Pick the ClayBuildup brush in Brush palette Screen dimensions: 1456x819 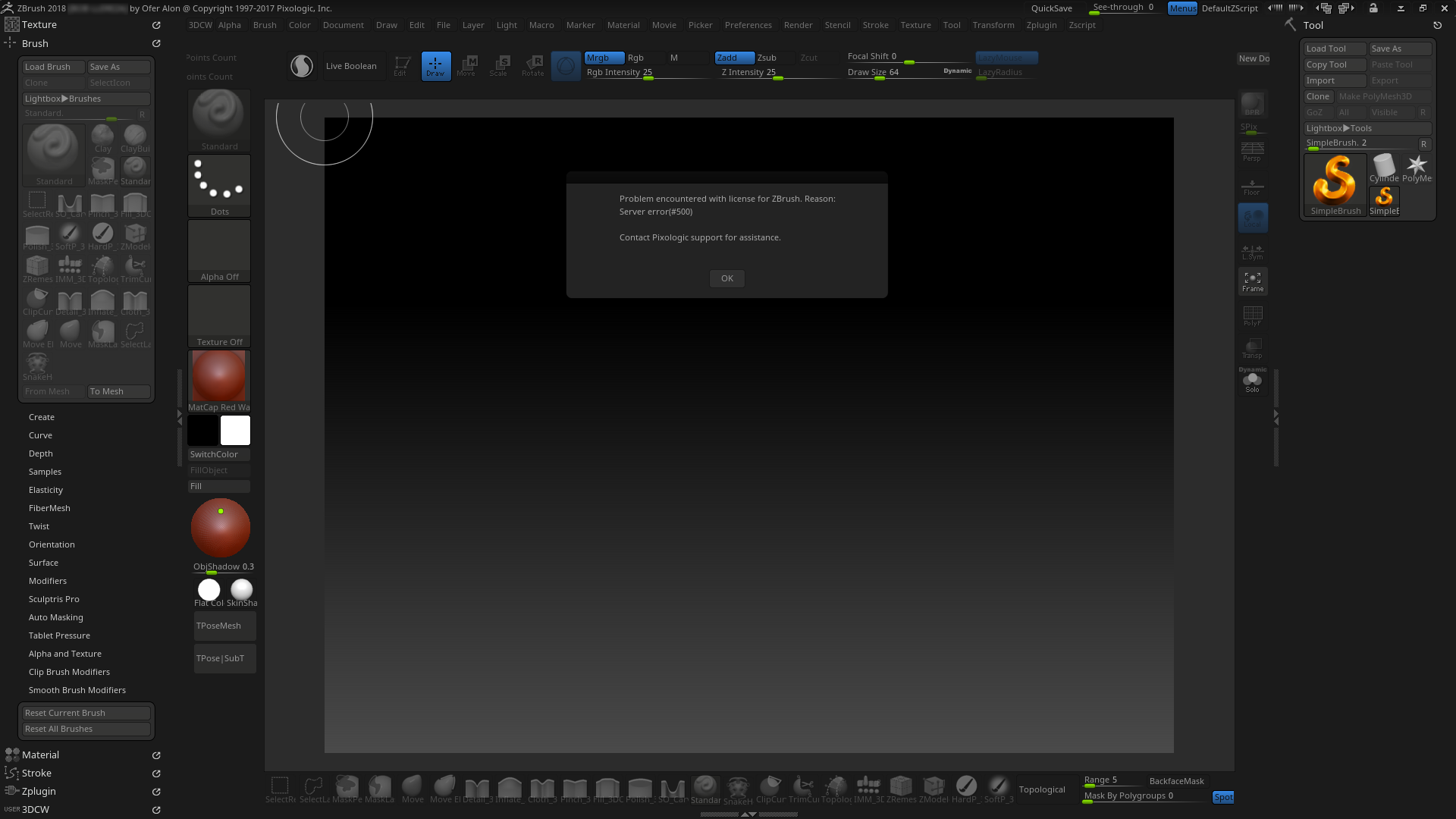135,139
